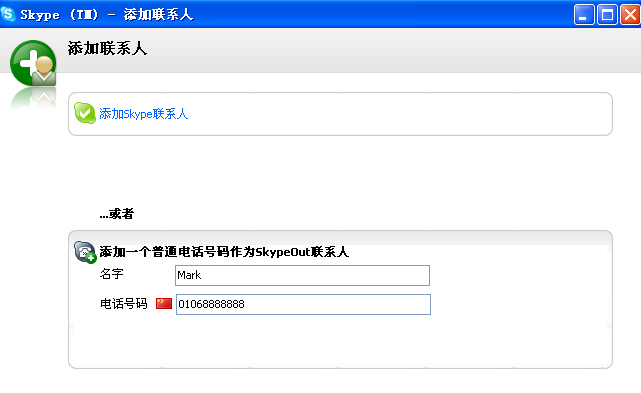641x393 pixels.
Task: Click the ...或者 text
Action: (x=117, y=213)
